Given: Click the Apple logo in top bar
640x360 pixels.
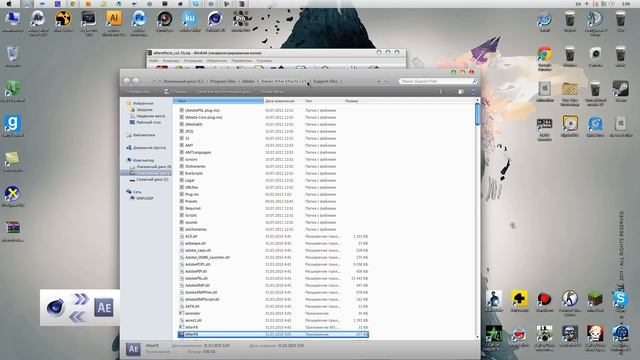Looking at the screenshot, I should [x=9, y=4].
